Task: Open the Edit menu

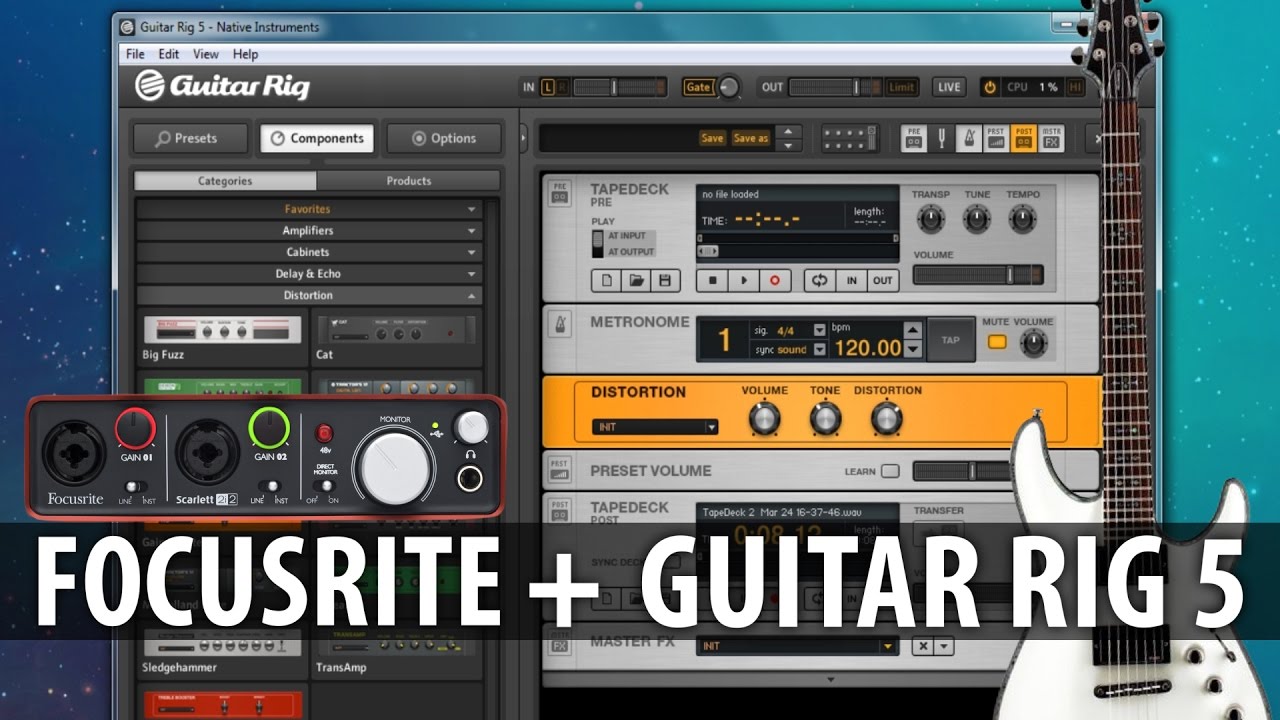Action: click(169, 54)
